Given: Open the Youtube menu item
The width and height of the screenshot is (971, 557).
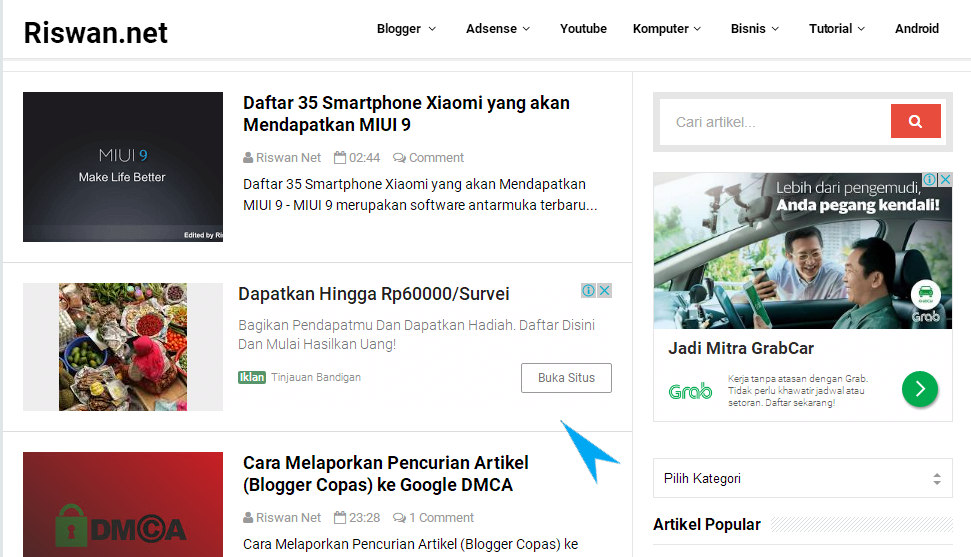Looking at the screenshot, I should click(x=583, y=29).
